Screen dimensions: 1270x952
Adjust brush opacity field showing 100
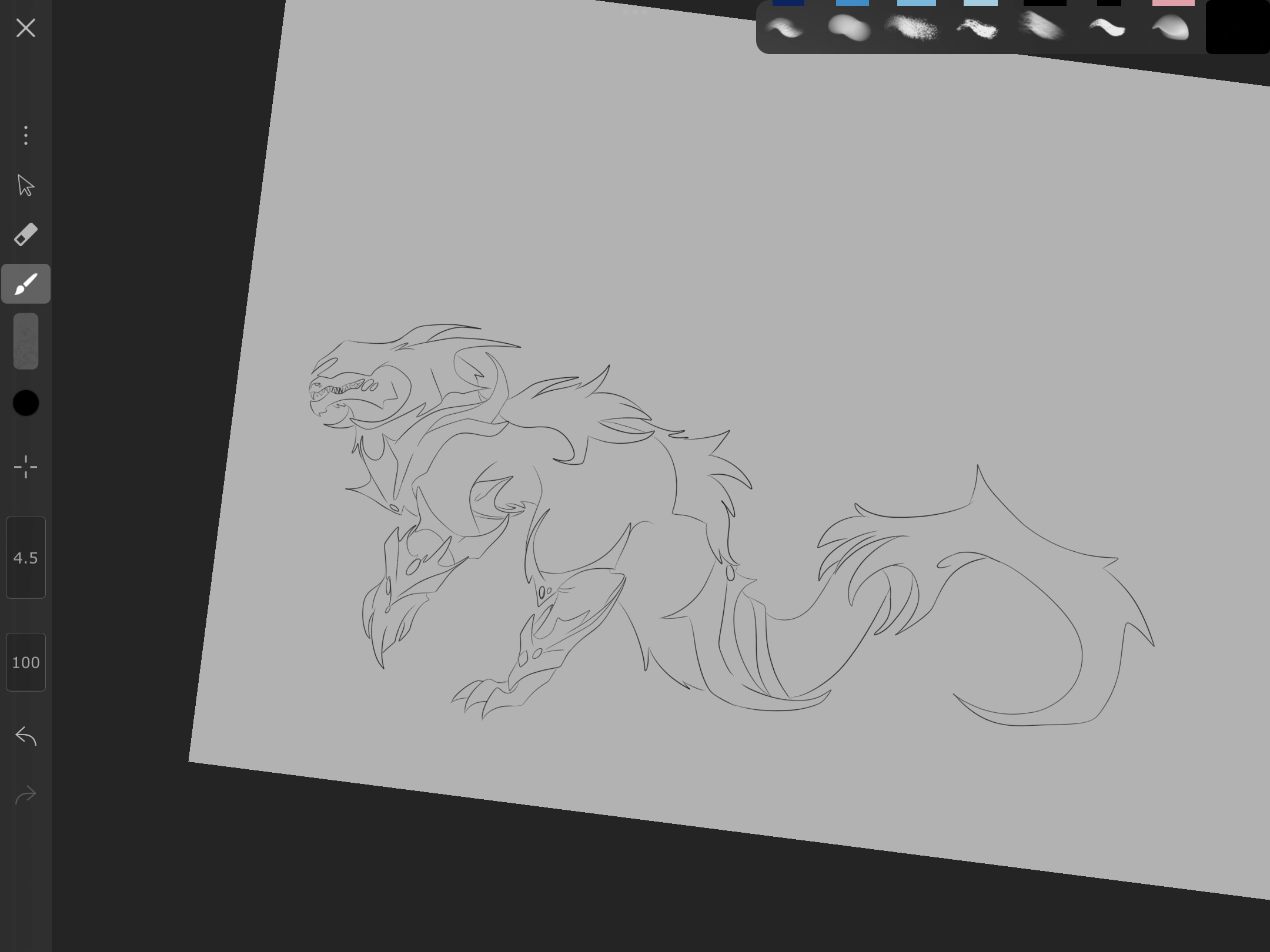pyautogui.click(x=26, y=662)
